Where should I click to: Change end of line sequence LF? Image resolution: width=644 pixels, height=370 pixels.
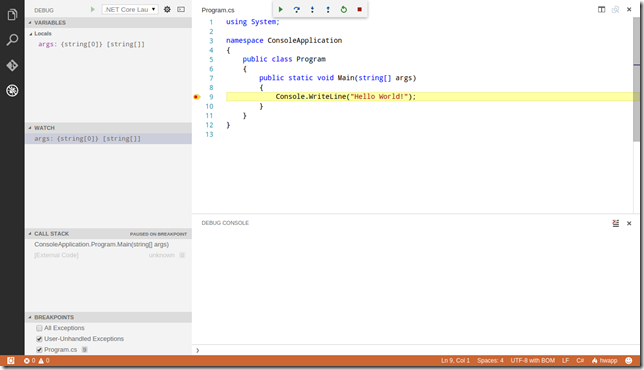coord(566,361)
